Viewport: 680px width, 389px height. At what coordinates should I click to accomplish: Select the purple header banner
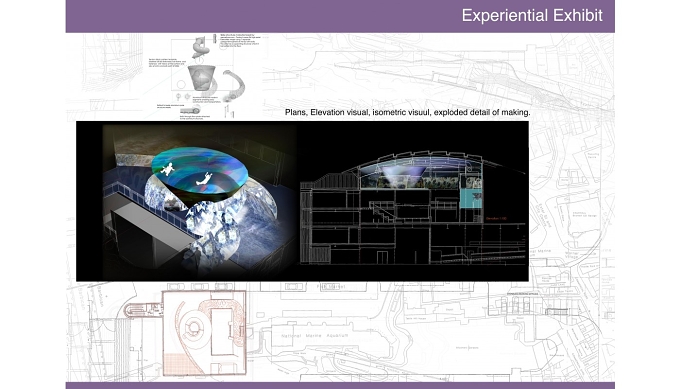pyautogui.click(x=340, y=16)
